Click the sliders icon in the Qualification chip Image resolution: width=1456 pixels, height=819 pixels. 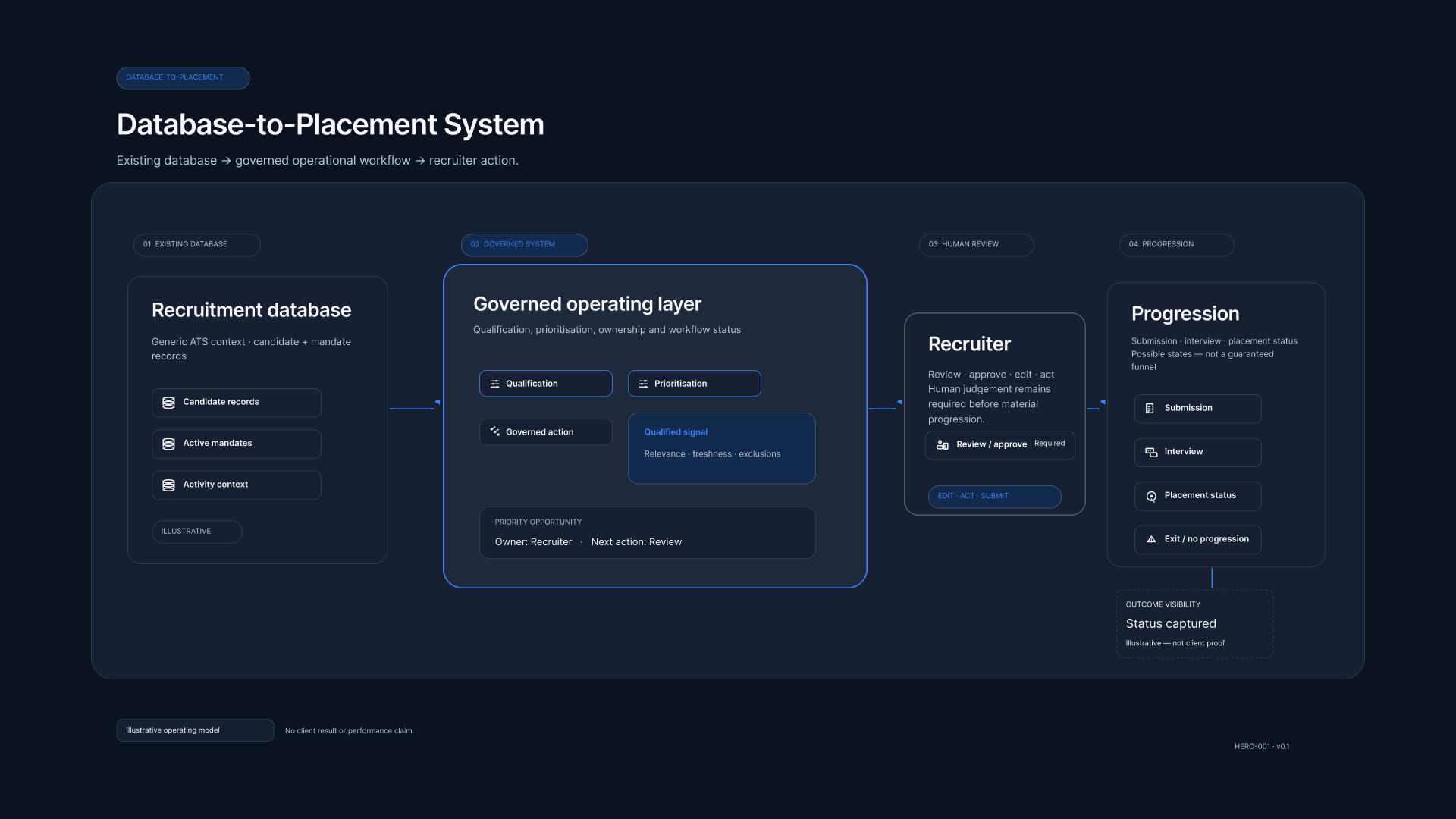(x=494, y=384)
